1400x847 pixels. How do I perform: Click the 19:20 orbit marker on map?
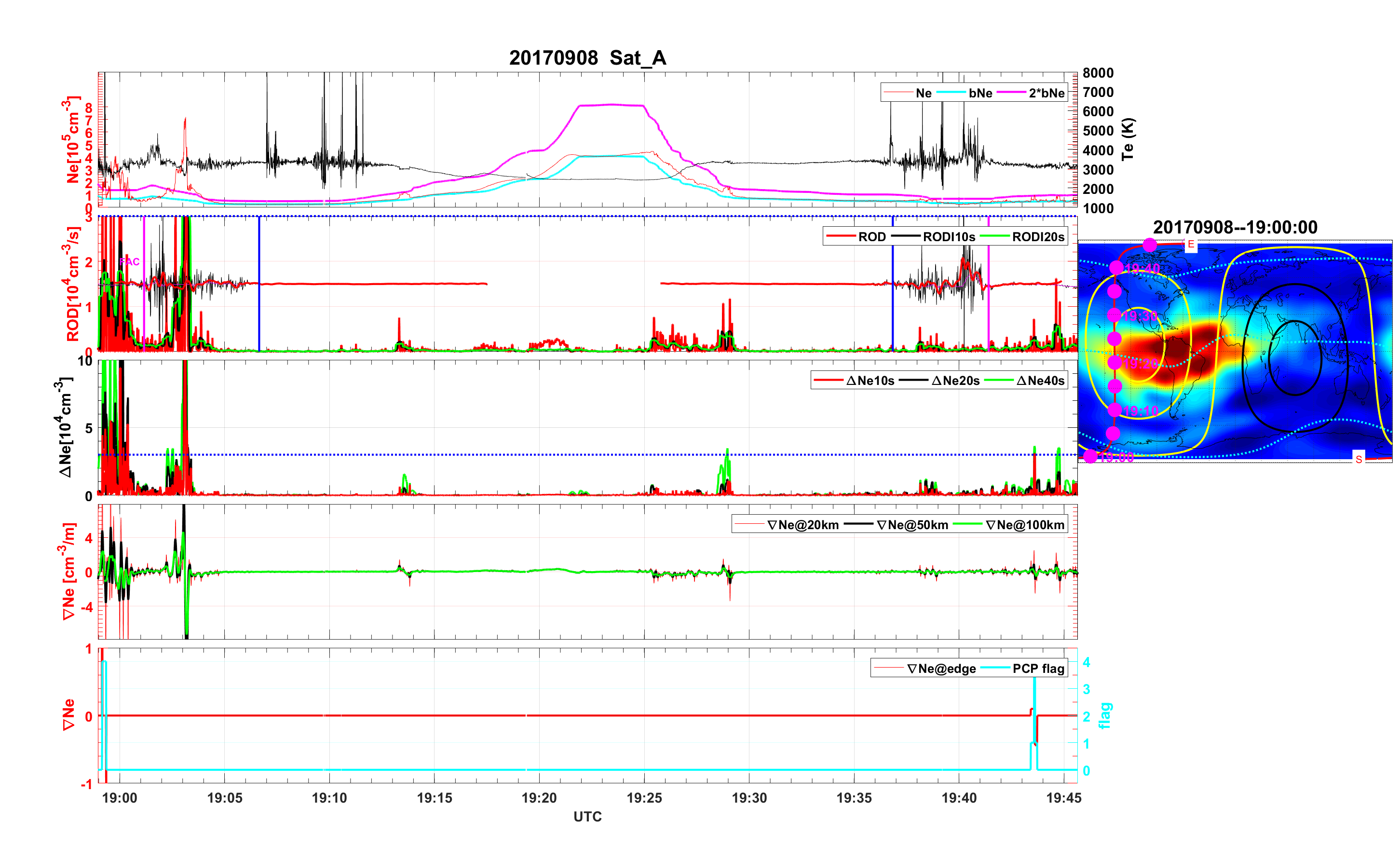(x=1115, y=362)
